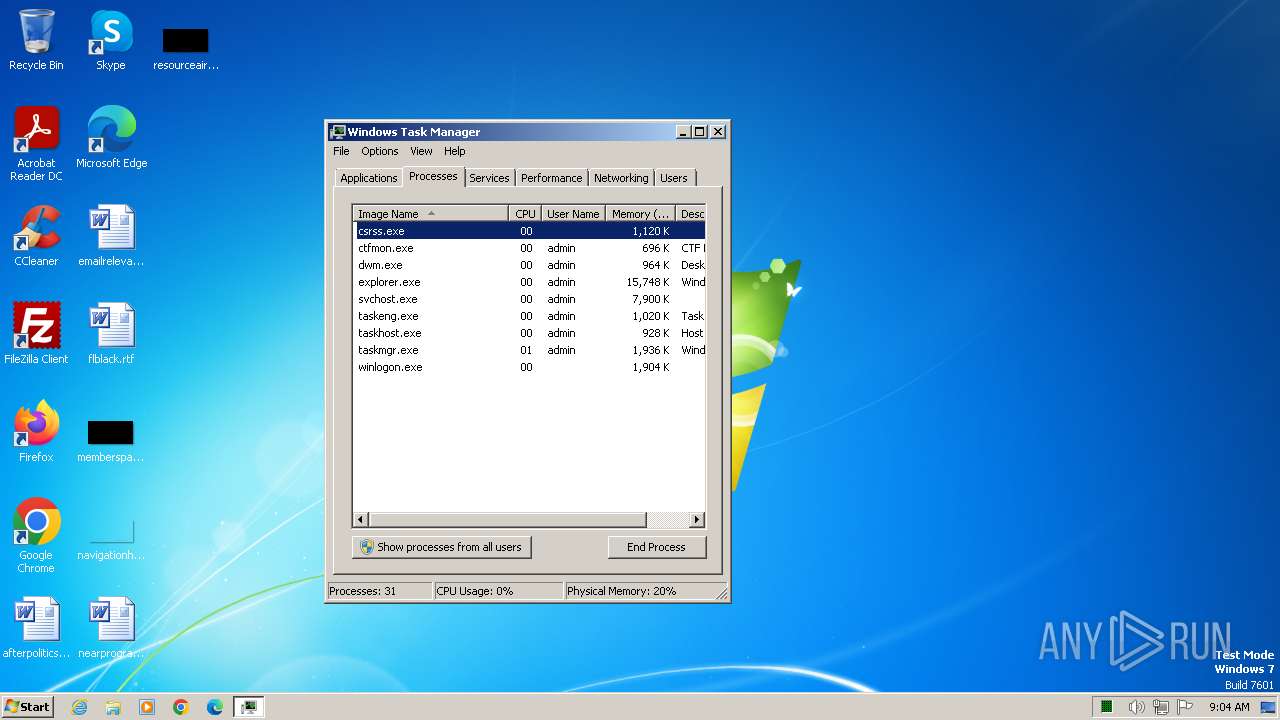Select the explorer.exe process row

point(529,282)
